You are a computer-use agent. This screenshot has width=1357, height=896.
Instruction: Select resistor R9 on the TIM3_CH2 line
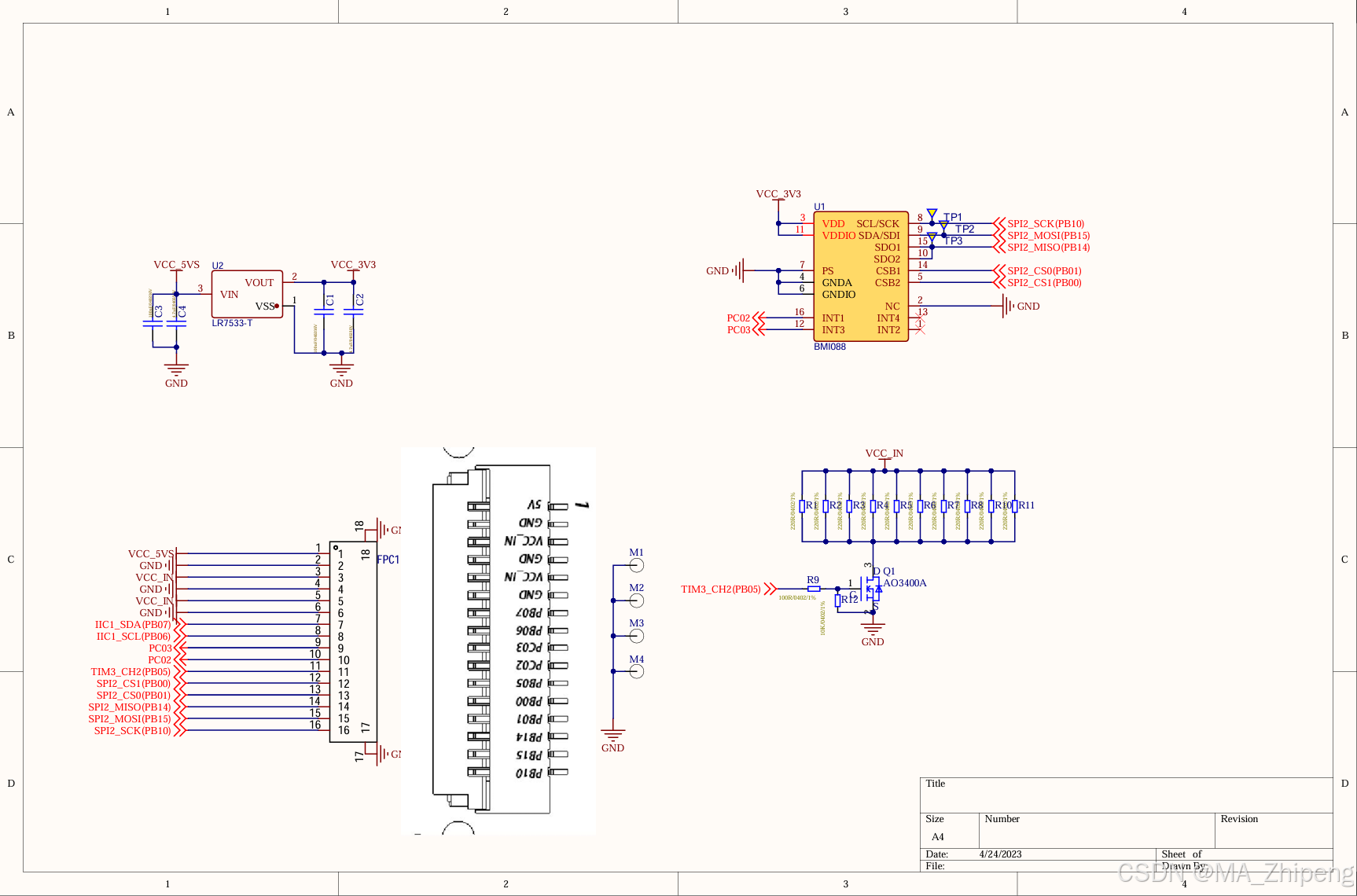[x=814, y=589]
